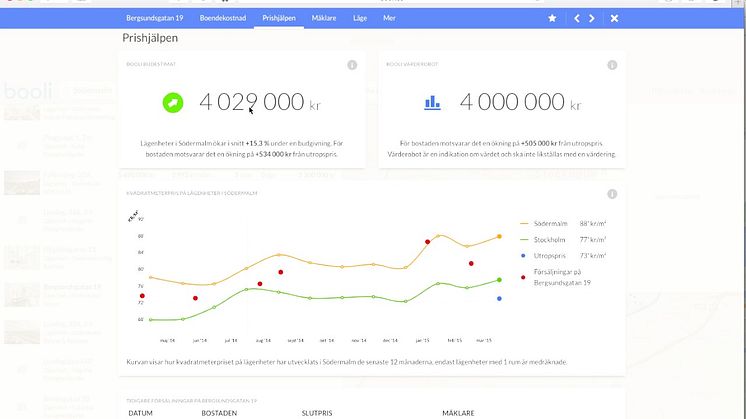Select Försäljningar på Bergsundsgatan 19 legend
Screen dimensions: 746x419
coord(556,277)
